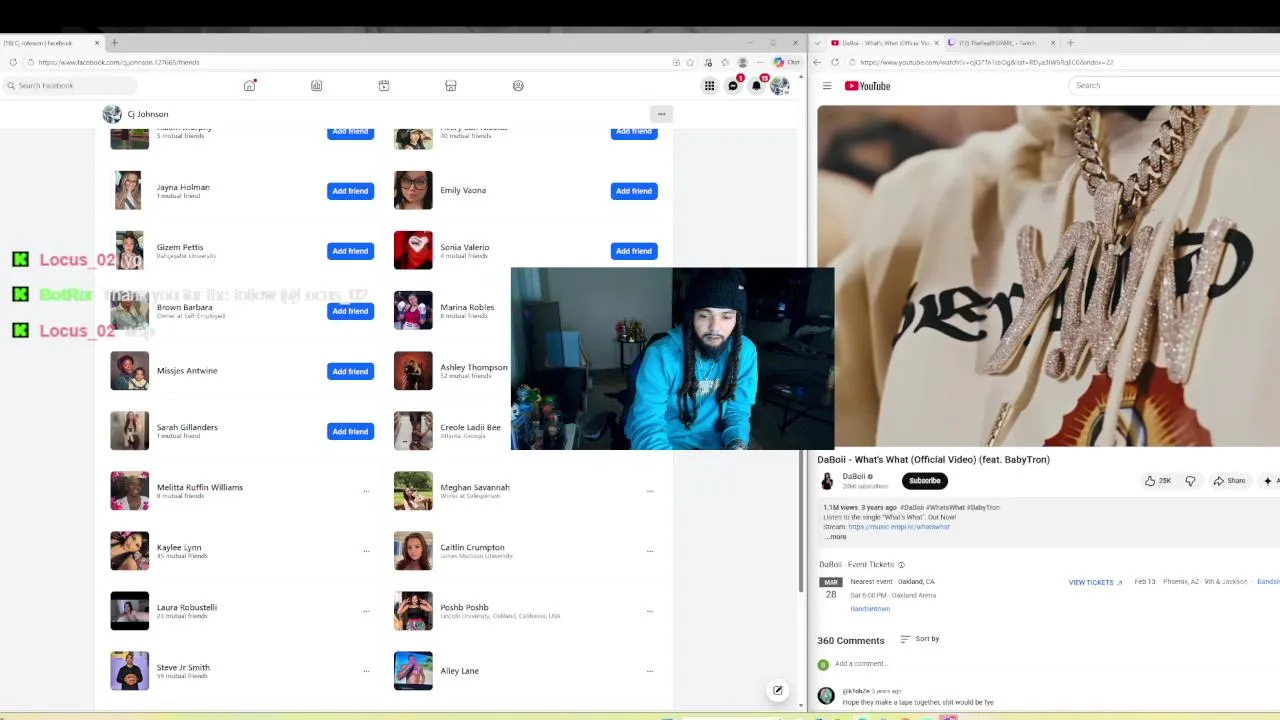Viewport: 1280px width, 720px height.
Task: Open Facebook Marketplace icon
Action: pos(450,86)
